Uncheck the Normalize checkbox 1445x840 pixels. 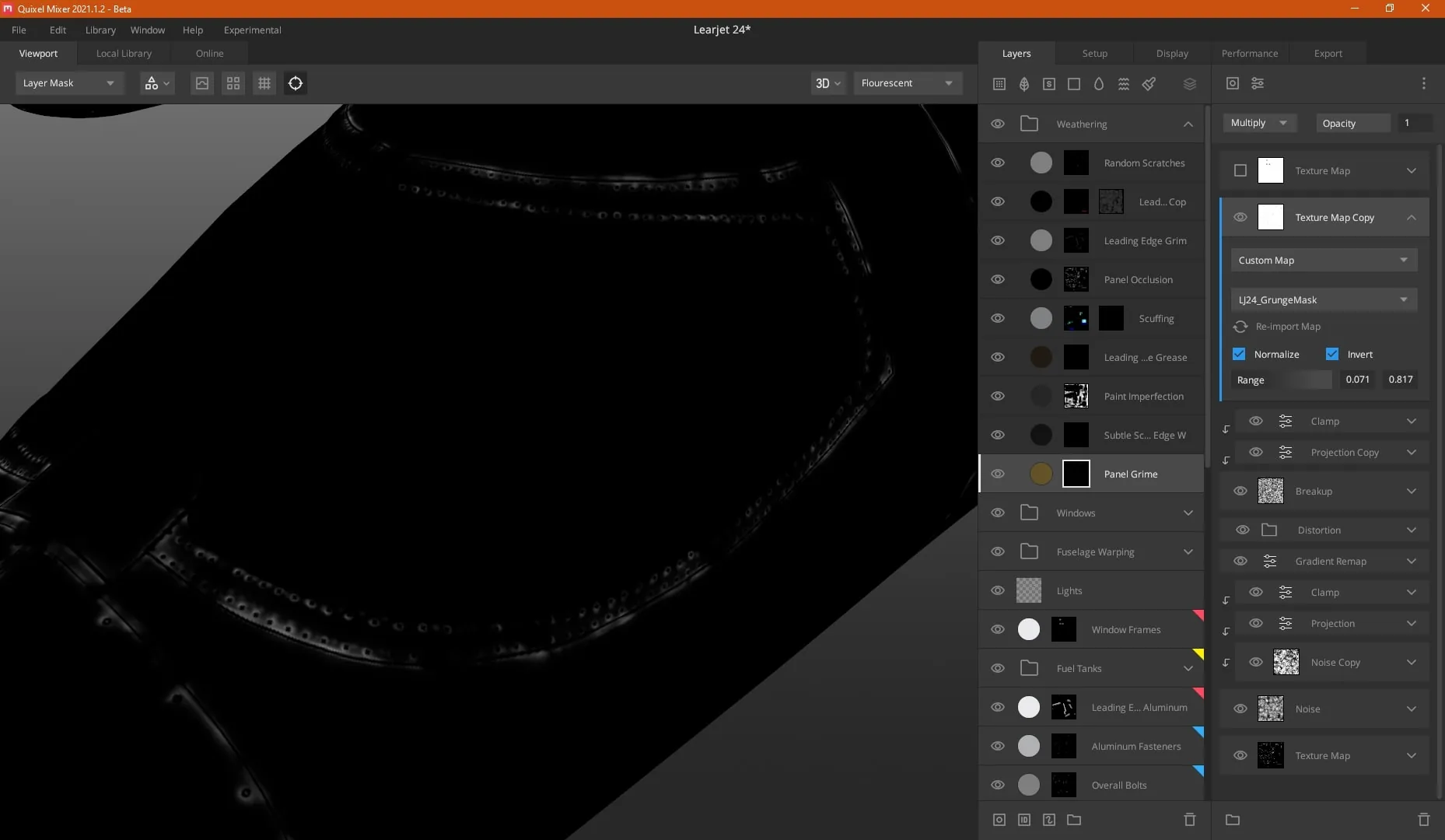tap(1239, 354)
